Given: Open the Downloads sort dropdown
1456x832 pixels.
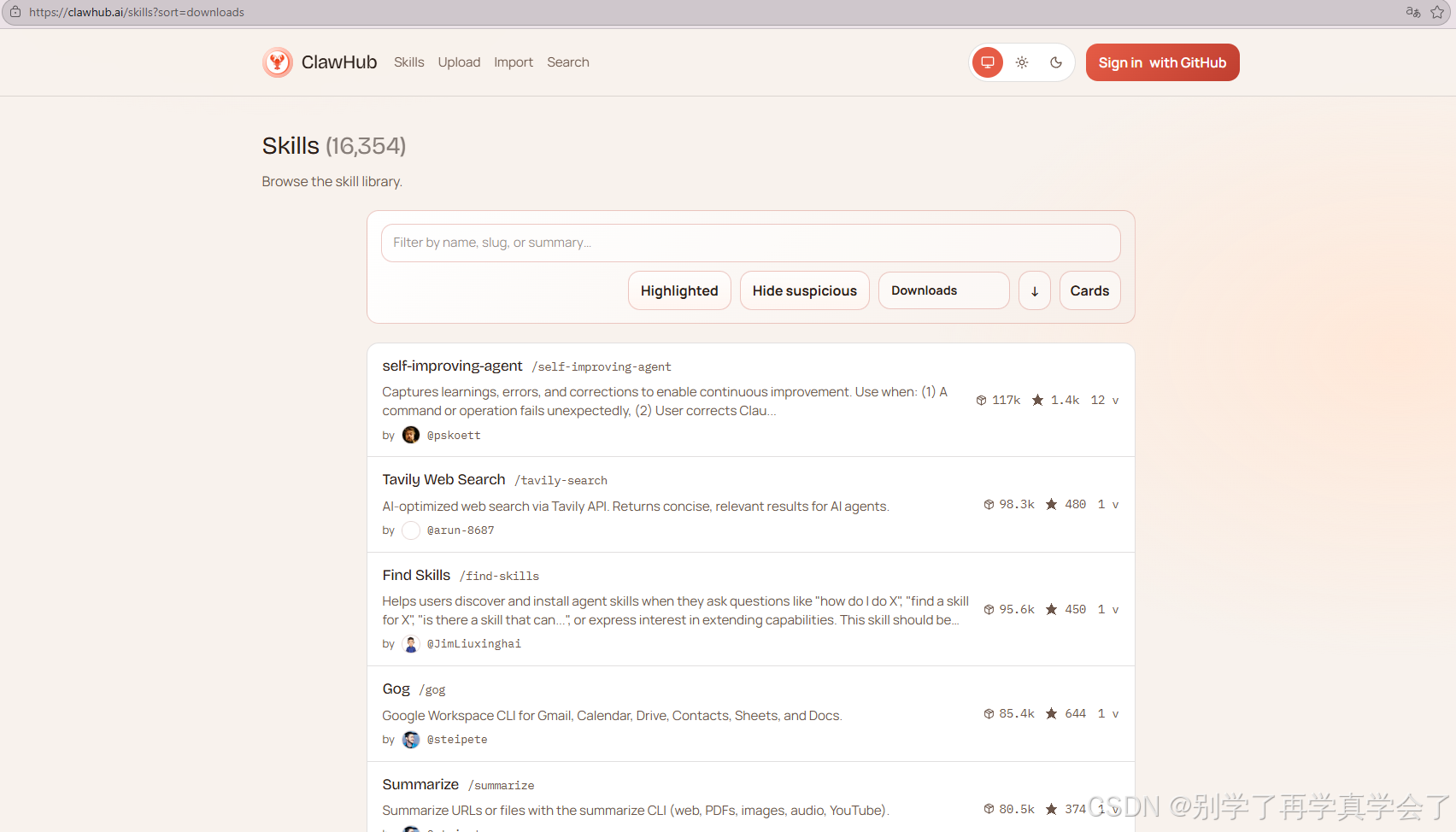Looking at the screenshot, I should (943, 290).
